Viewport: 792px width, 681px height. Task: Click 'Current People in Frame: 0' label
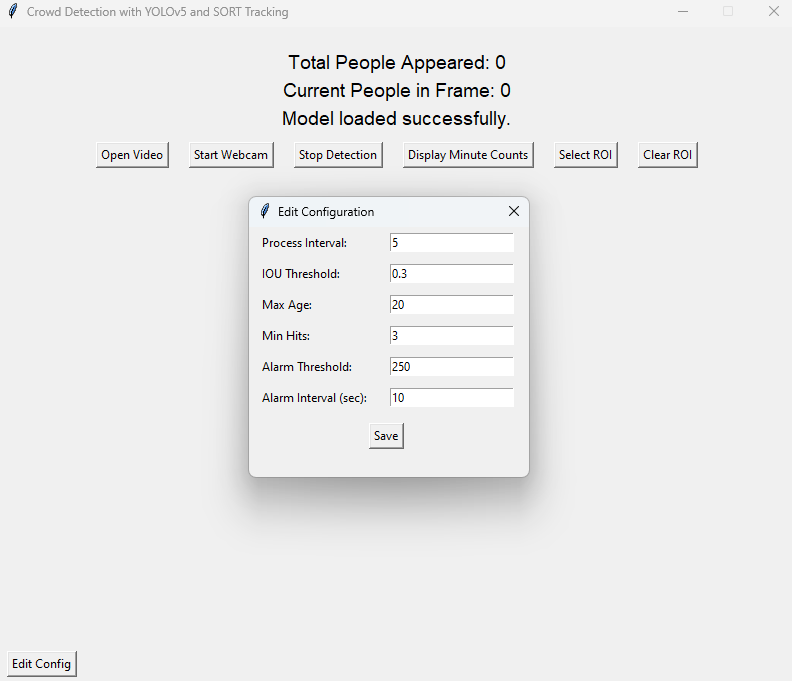(397, 90)
